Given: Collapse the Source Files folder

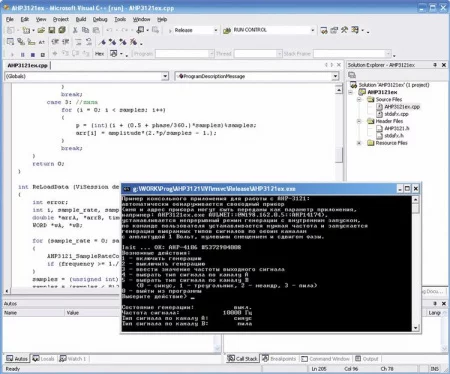Looking at the screenshot, I should (x=359, y=99).
